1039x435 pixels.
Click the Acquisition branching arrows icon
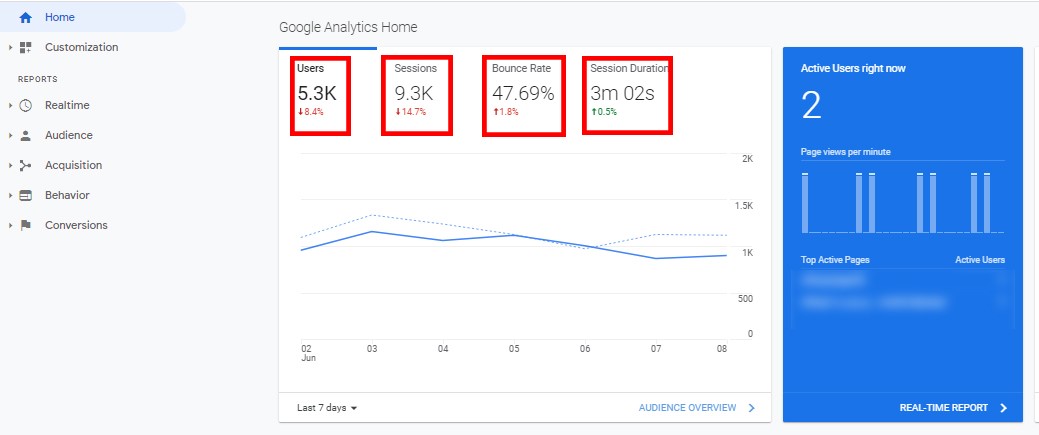pos(26,165)
